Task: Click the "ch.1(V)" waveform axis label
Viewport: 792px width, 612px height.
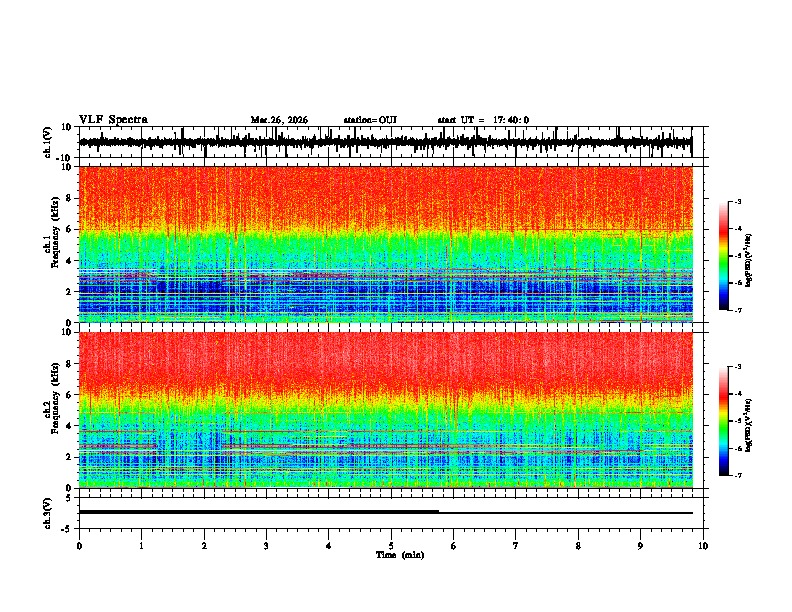Action: (x=48, y=142)
